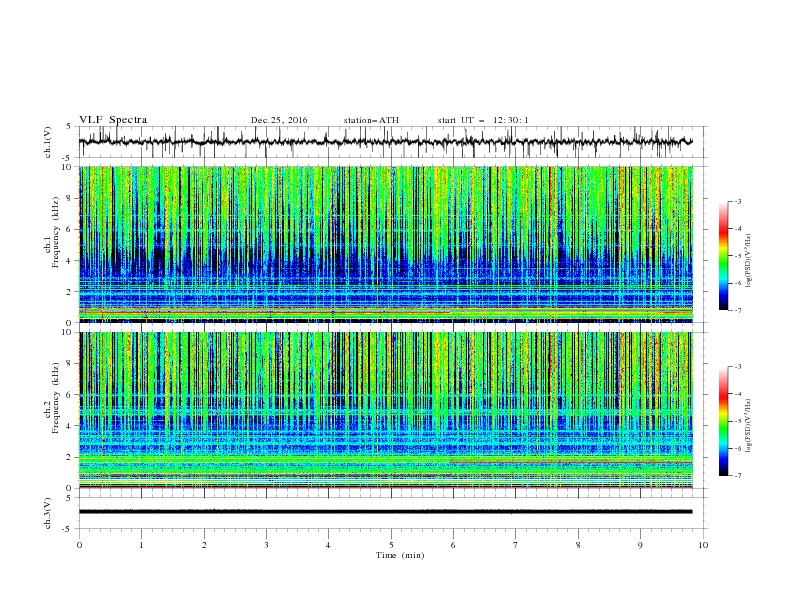Click the ch.1 spectrogram color scale bar

pyautogui.click(x=723, y=255)
